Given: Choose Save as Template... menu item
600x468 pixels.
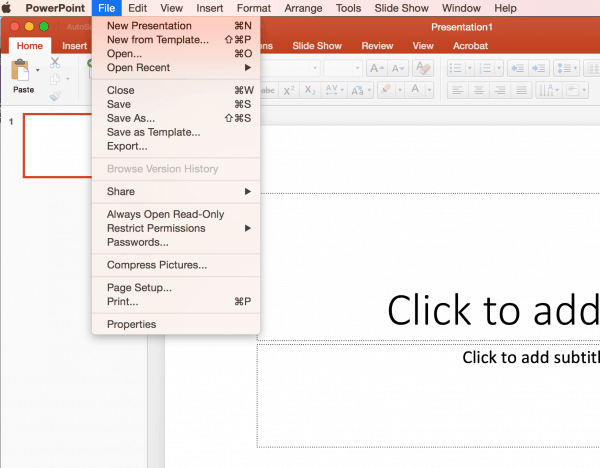Looking at the screenshot, I should (x=176, y=132).
